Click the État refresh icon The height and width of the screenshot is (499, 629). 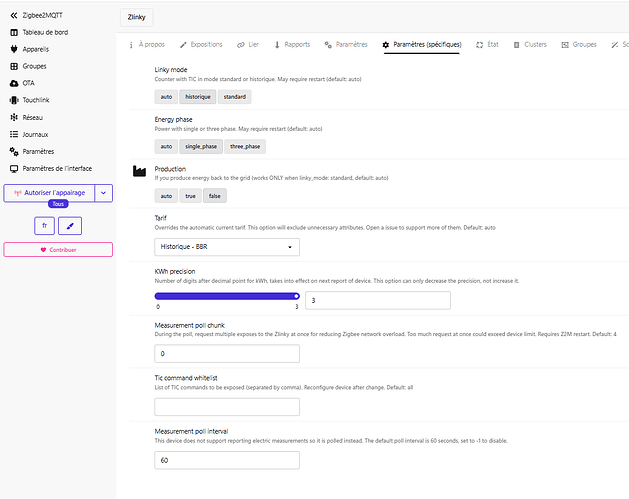(x=479, y=45)
